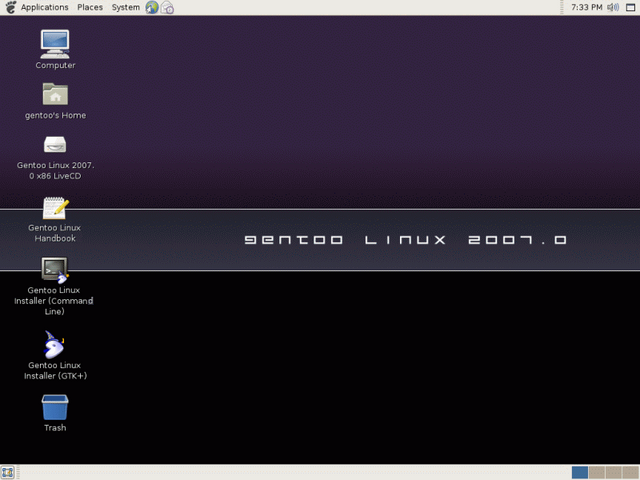Open the Applications menu
Viewport: 640px width, 480px height.
tap(44, 7)
